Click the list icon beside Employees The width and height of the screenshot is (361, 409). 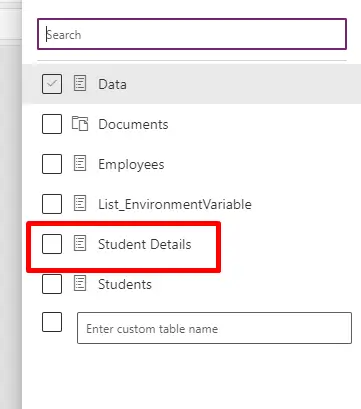click(80, 163)
